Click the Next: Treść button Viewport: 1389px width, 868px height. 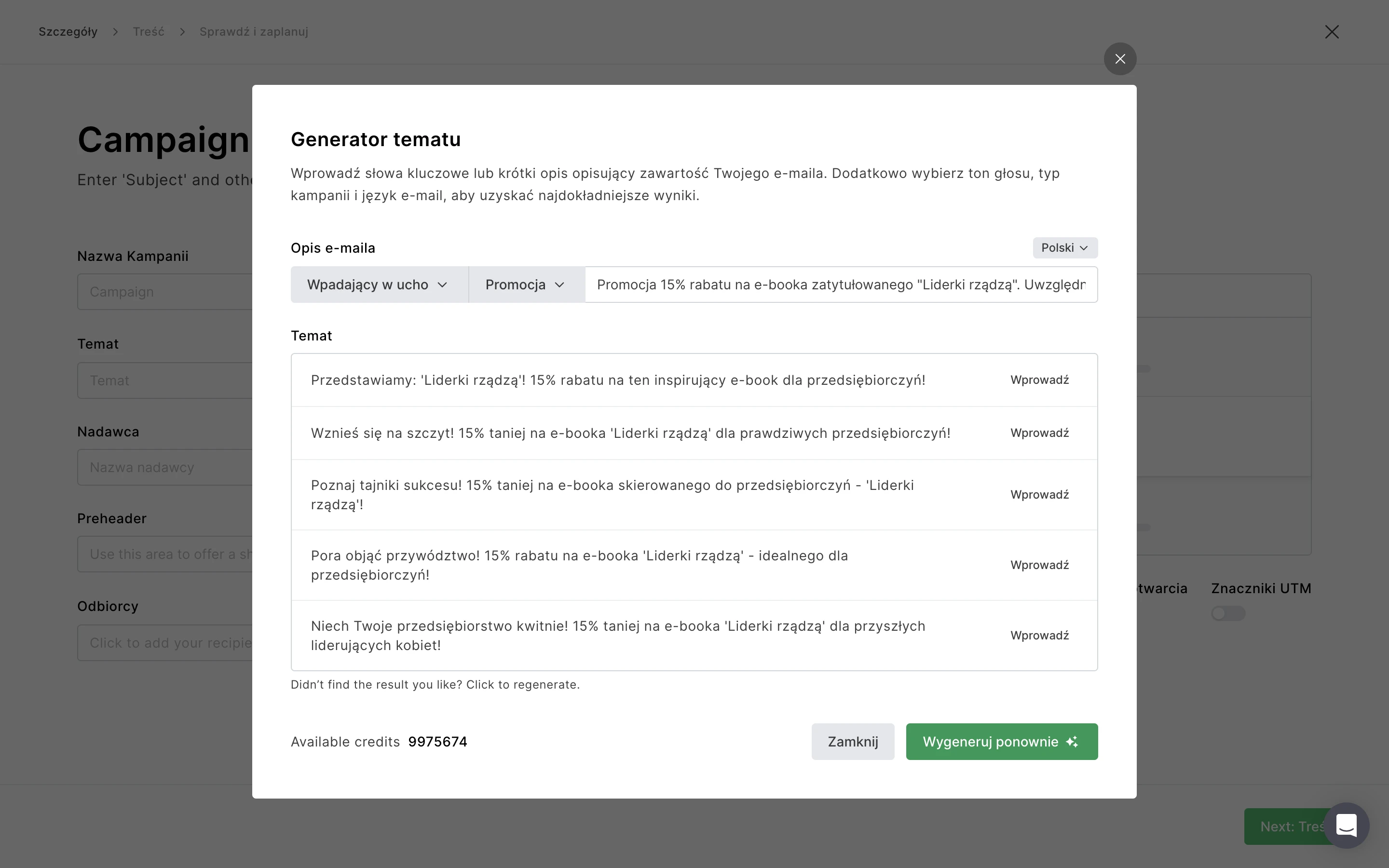click(x=1283, y=827)
